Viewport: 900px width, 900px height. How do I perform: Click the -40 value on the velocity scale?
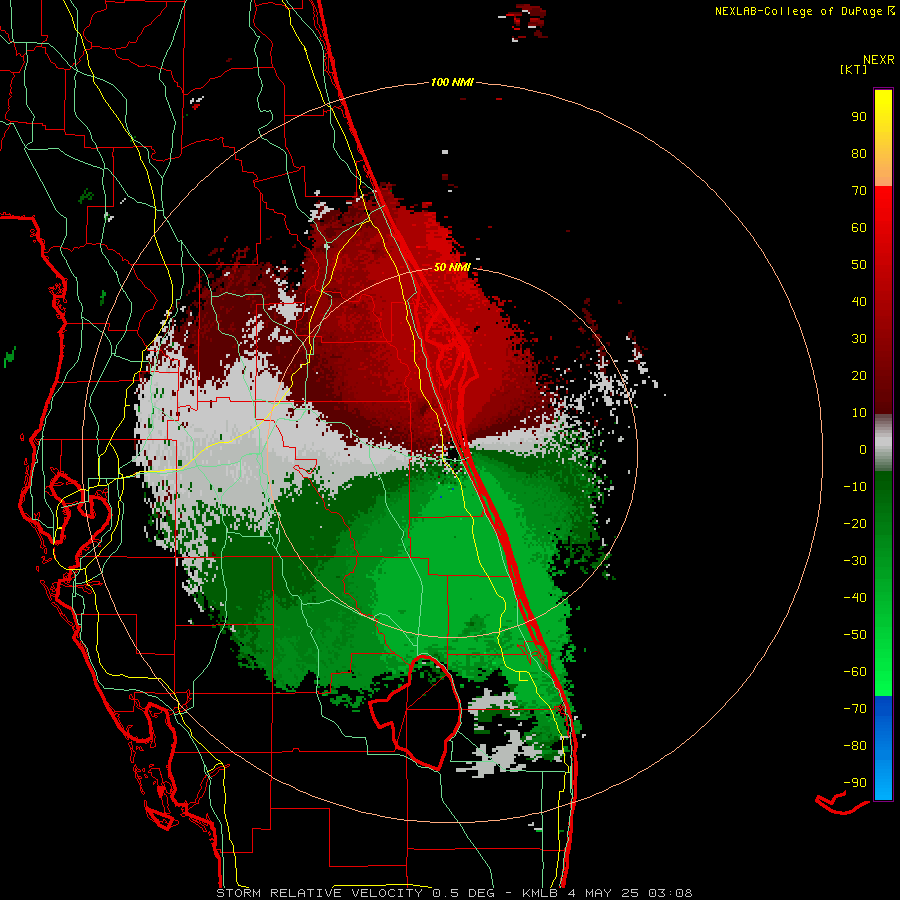tap(855, 598)
